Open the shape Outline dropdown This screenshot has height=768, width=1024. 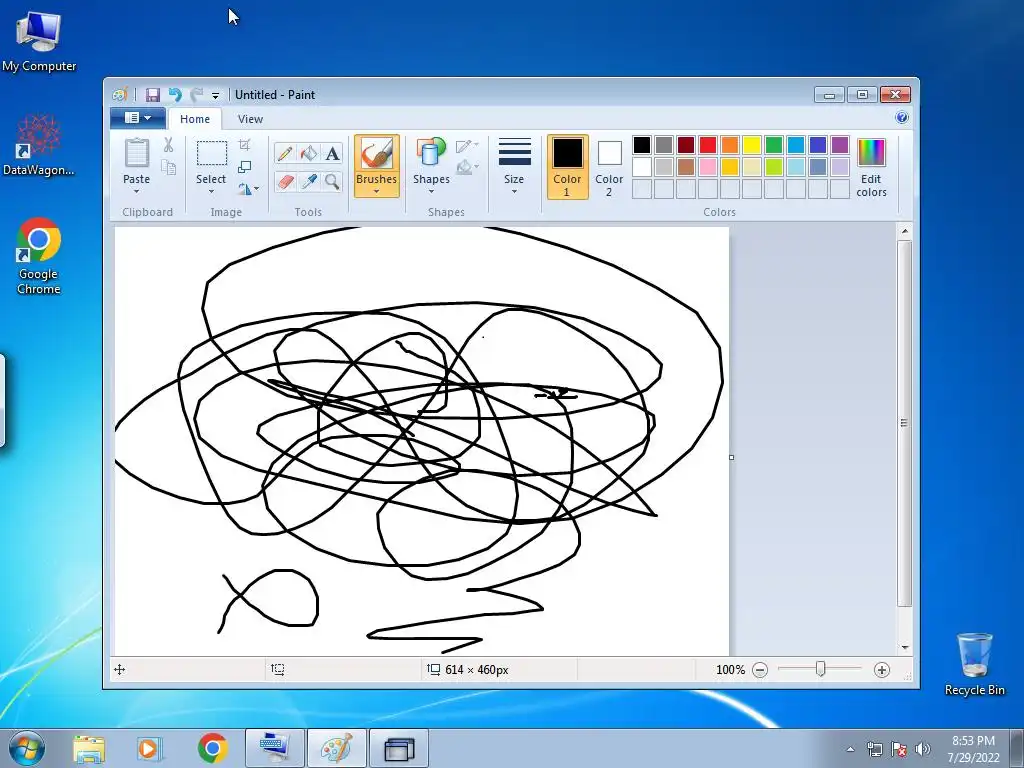(467, 146)
